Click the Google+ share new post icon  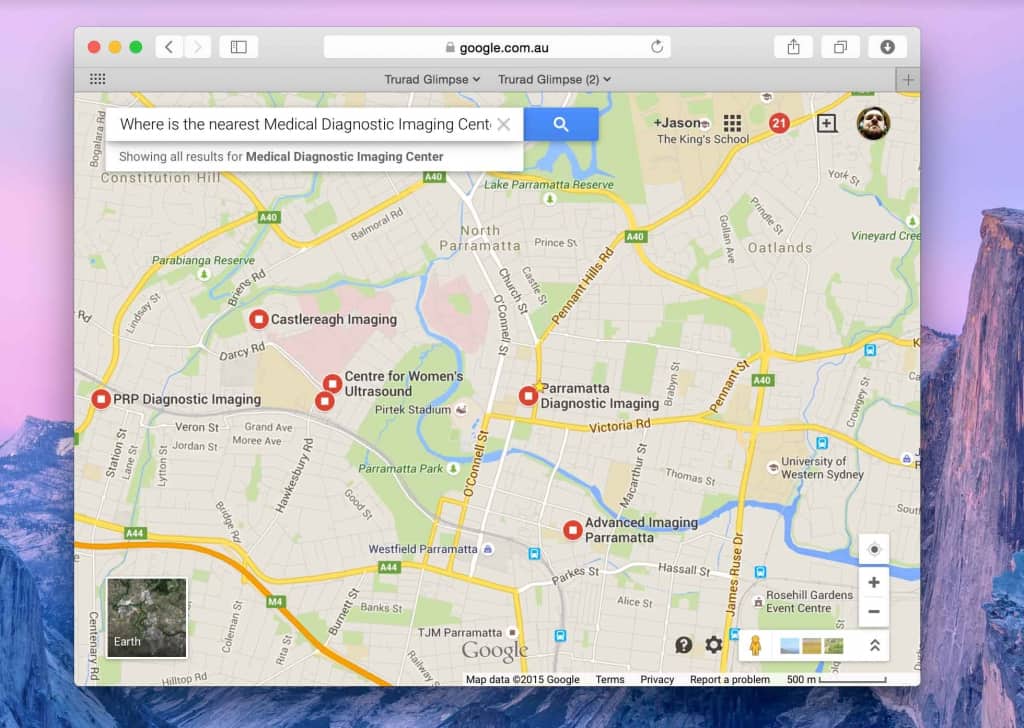[827, 123]
